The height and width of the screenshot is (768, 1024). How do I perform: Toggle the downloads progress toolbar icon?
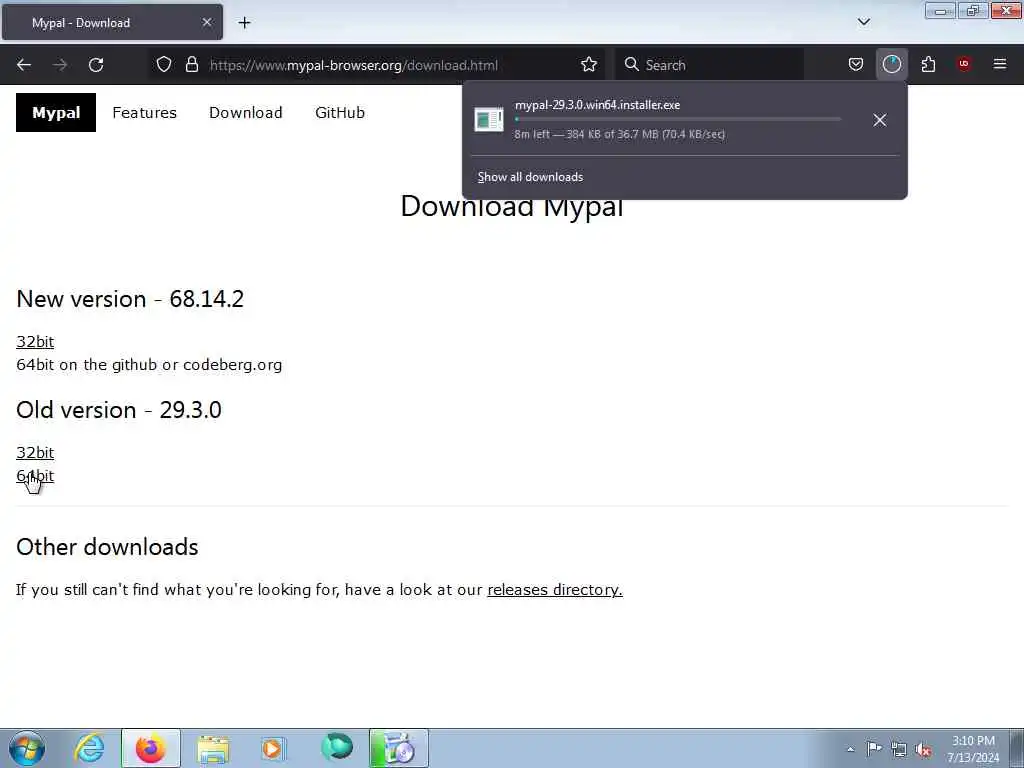tap(891, 65)
